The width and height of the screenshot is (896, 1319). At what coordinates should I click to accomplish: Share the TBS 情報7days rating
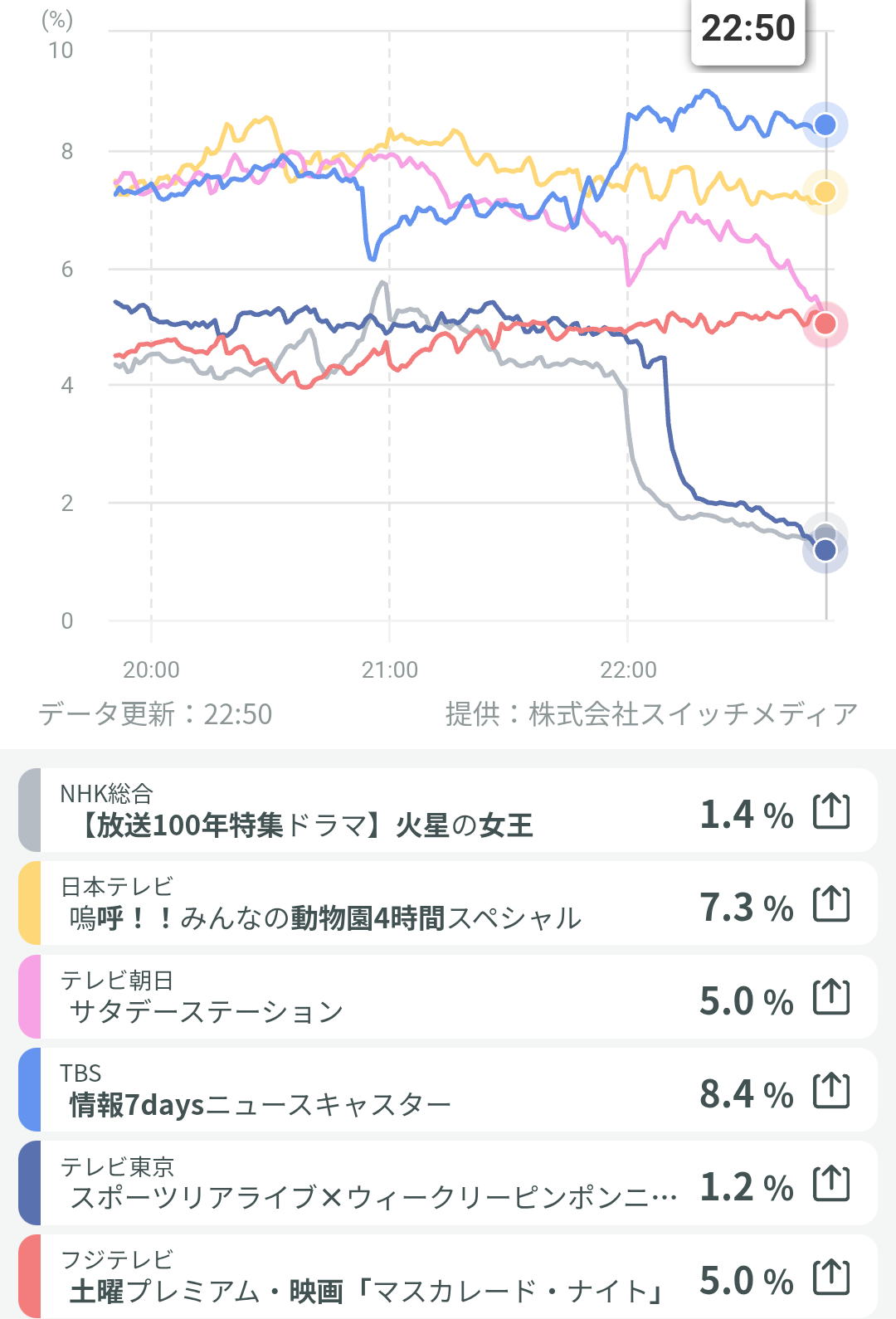click(831, 1090)
